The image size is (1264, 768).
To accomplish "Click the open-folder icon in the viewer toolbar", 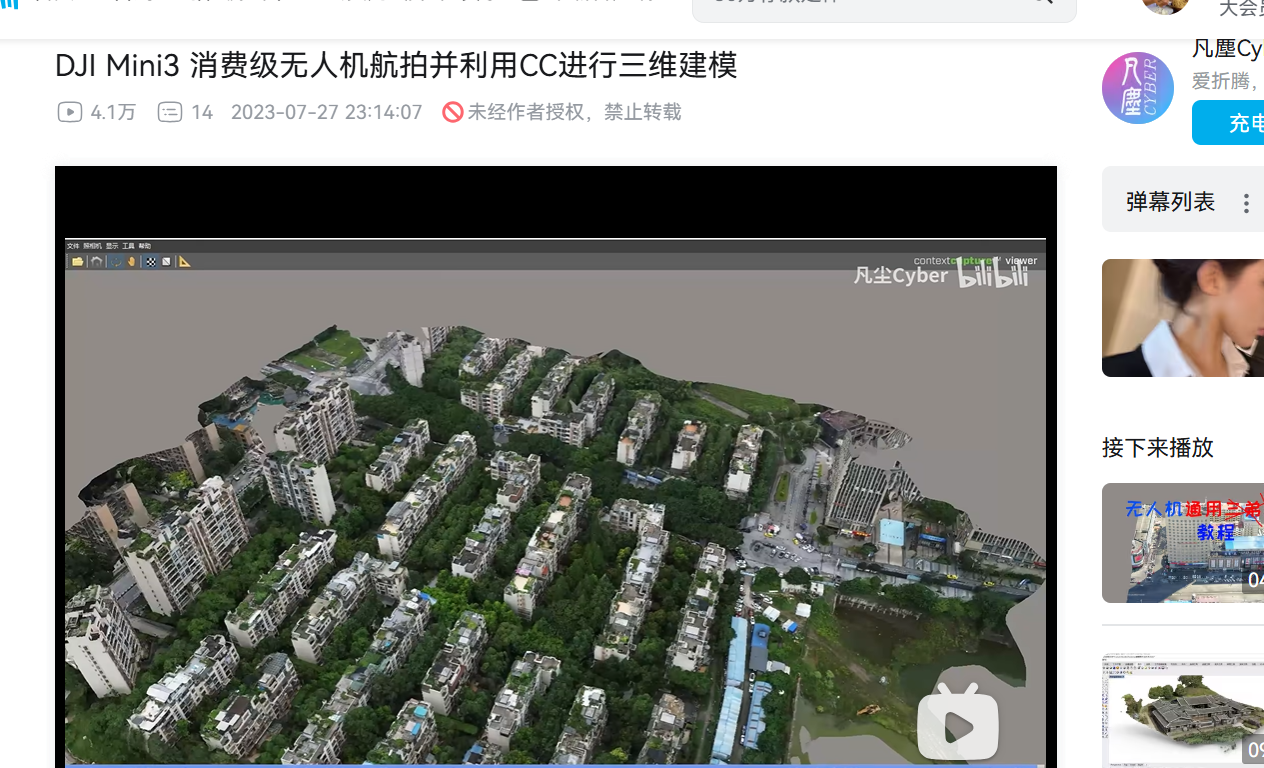I will tap(78, 262).
